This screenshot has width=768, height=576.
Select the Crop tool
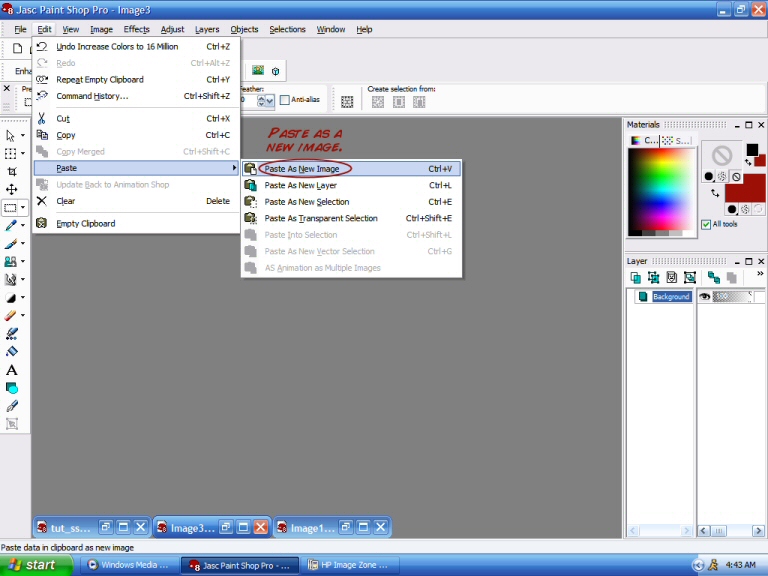coord(11,171)
